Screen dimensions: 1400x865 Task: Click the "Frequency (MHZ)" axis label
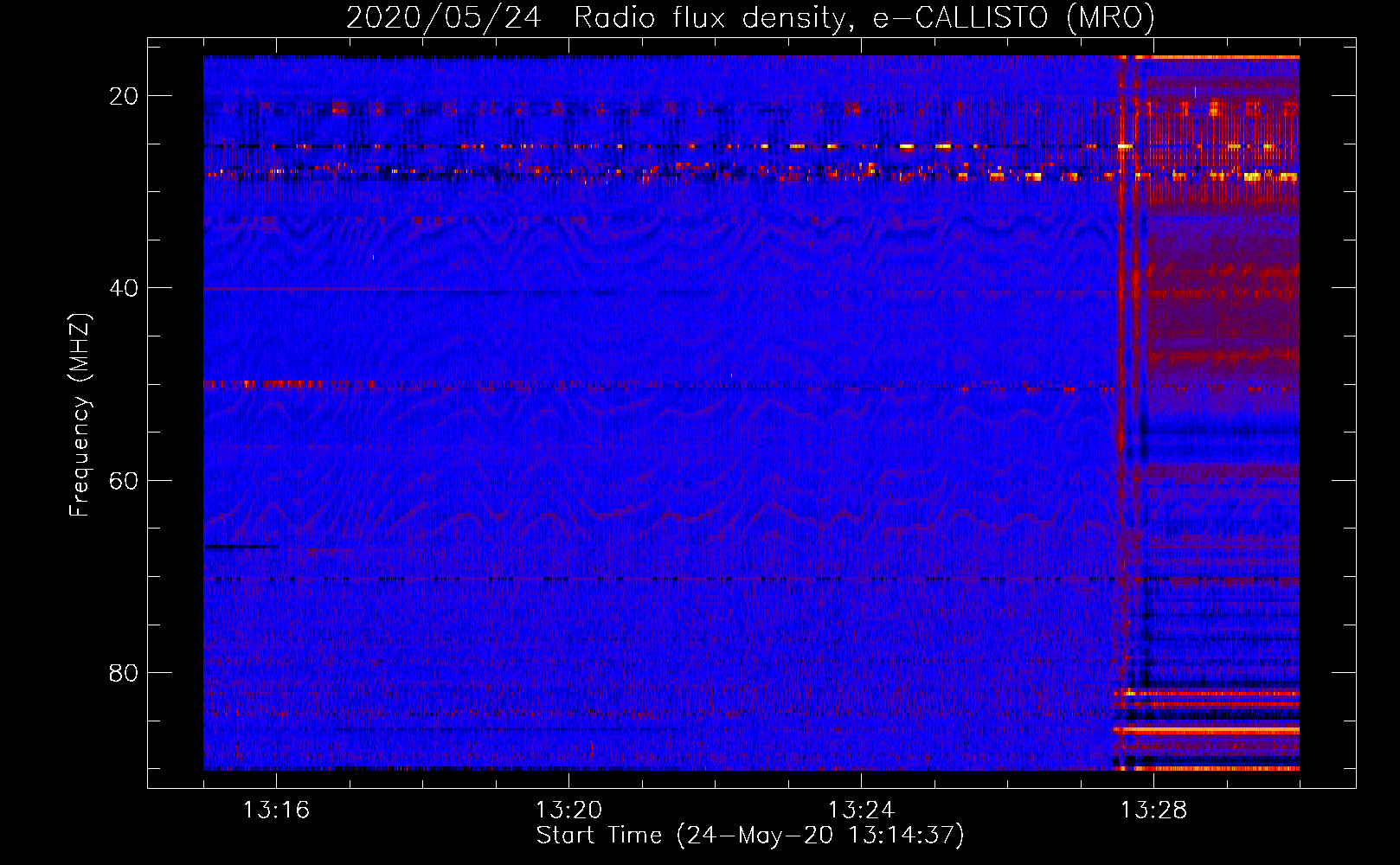[x=80, y=415]
